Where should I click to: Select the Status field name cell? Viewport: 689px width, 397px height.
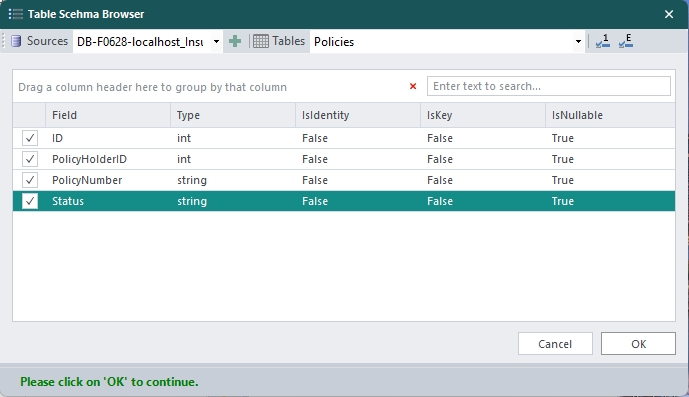tap(108, 201)
